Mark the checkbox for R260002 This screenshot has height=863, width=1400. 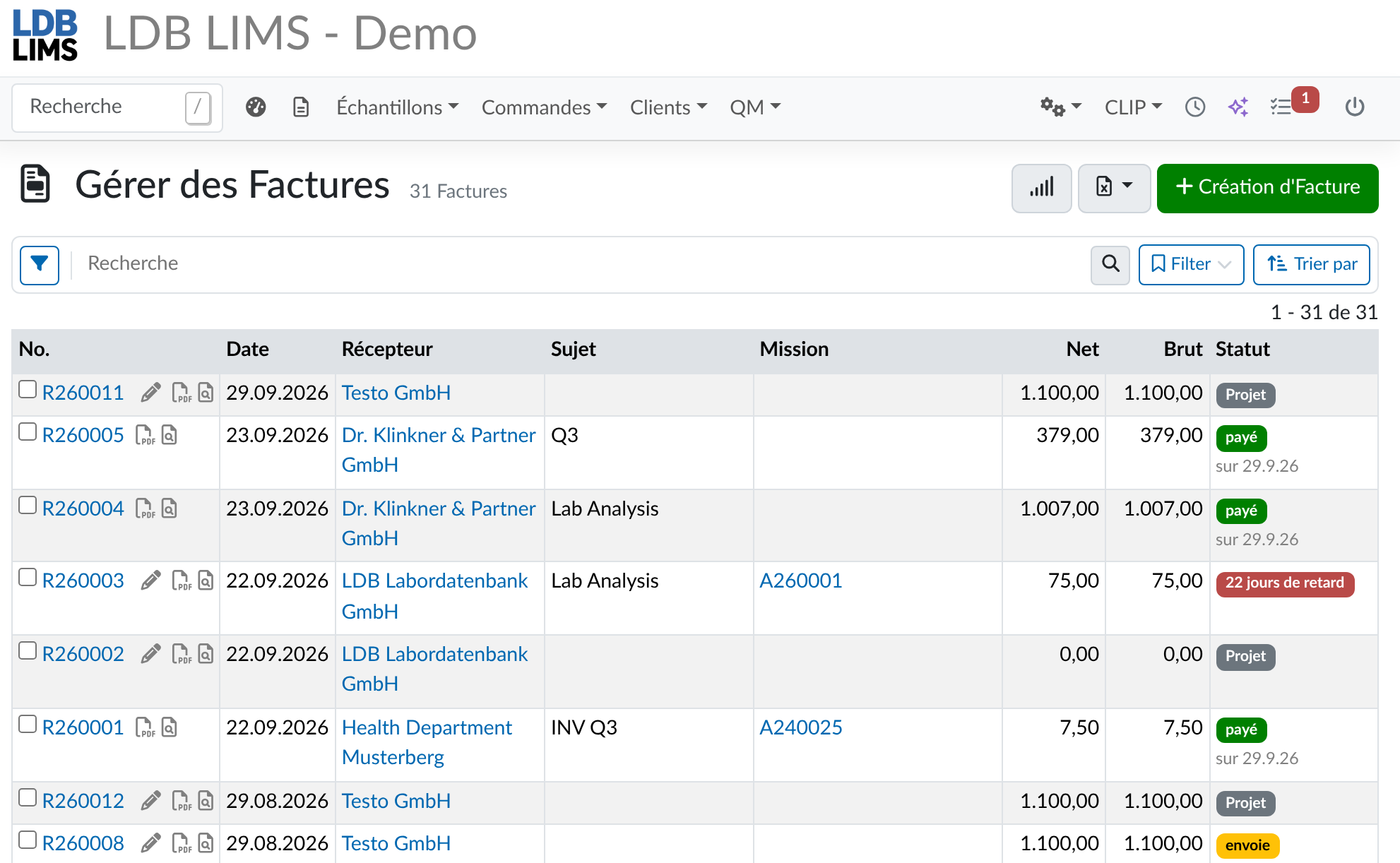tap(28, 651)
